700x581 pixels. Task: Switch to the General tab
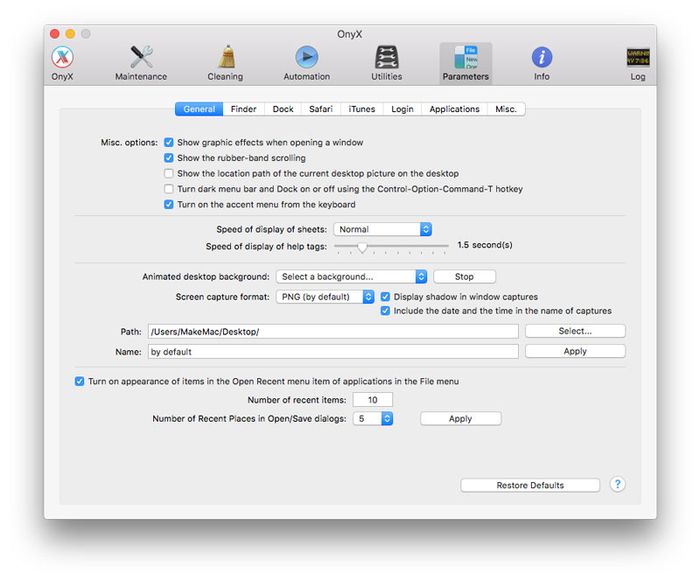pyautogui.click(x=199, y=109)
